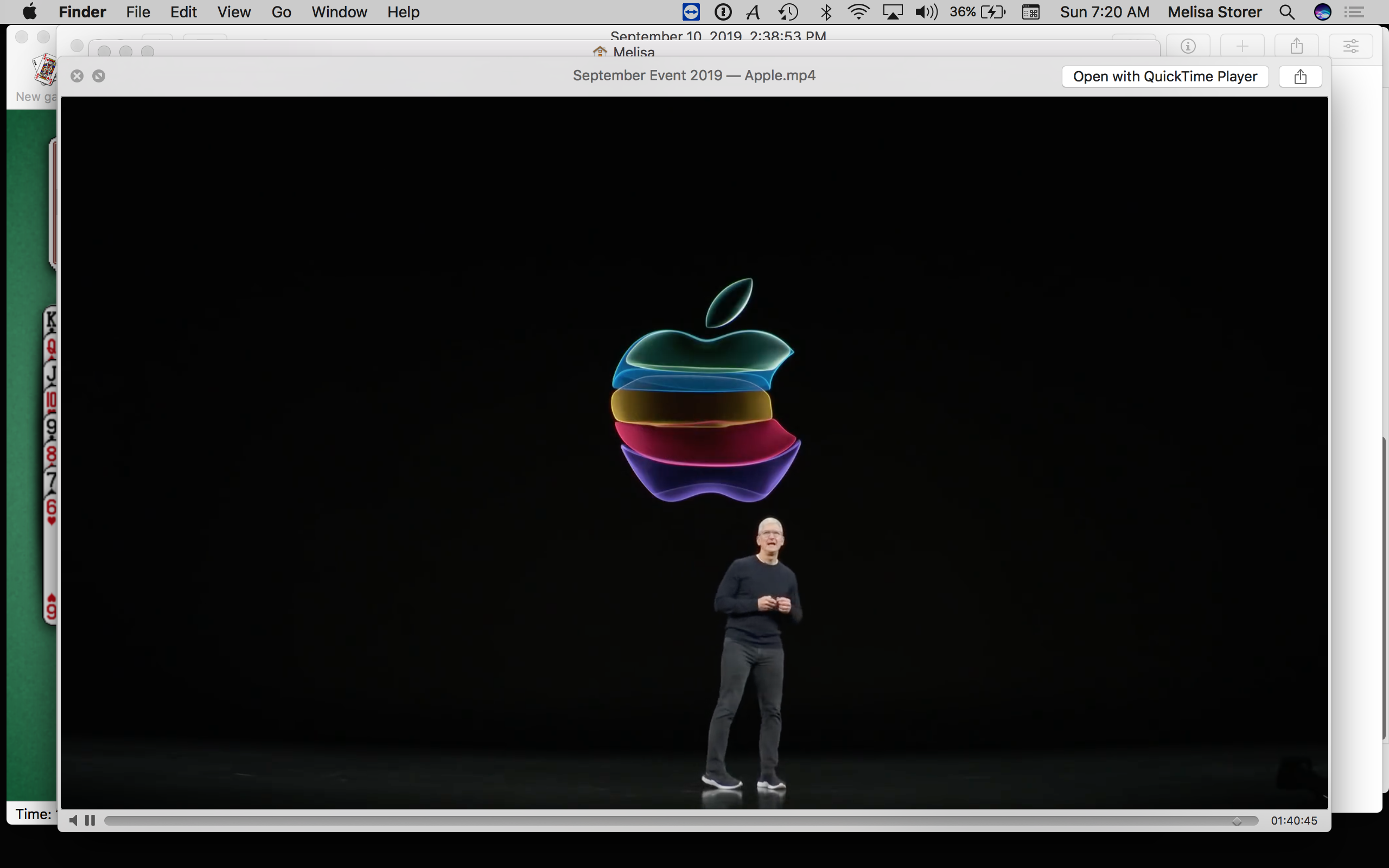Activate Siri from menu bar
The height and width of the screenshot is (868, 1389).
tap(1322, 12)
